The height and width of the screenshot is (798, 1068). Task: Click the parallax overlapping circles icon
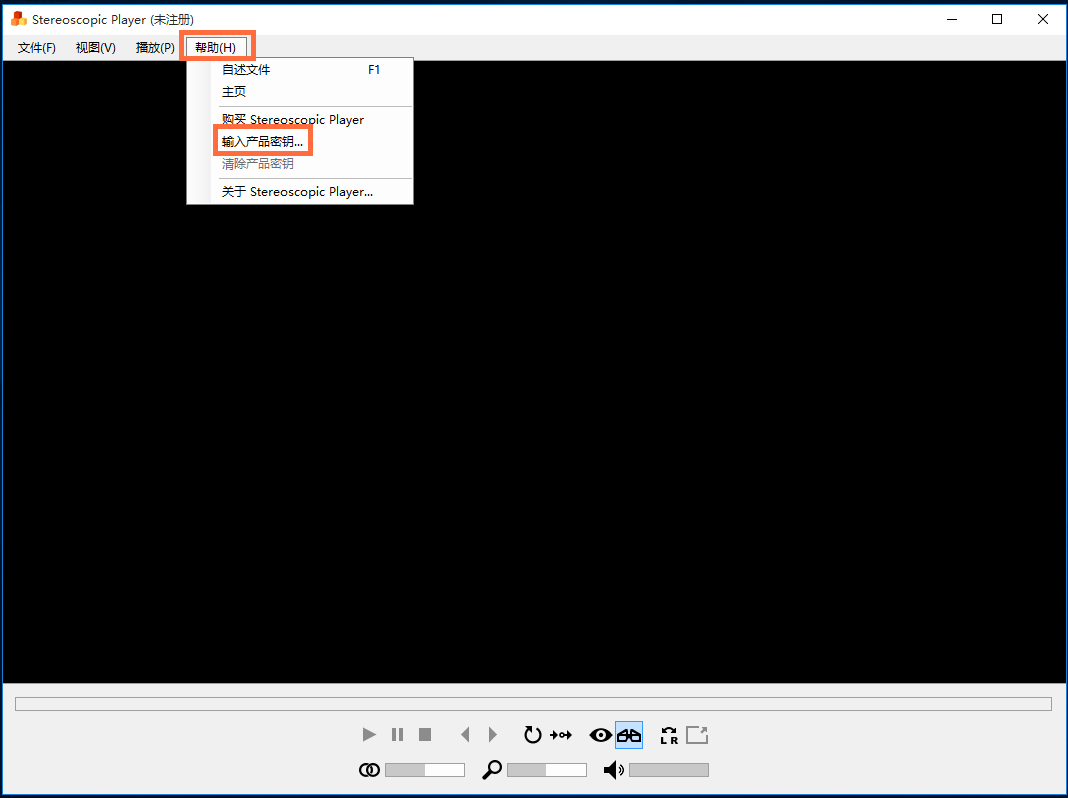pos(369,770)
